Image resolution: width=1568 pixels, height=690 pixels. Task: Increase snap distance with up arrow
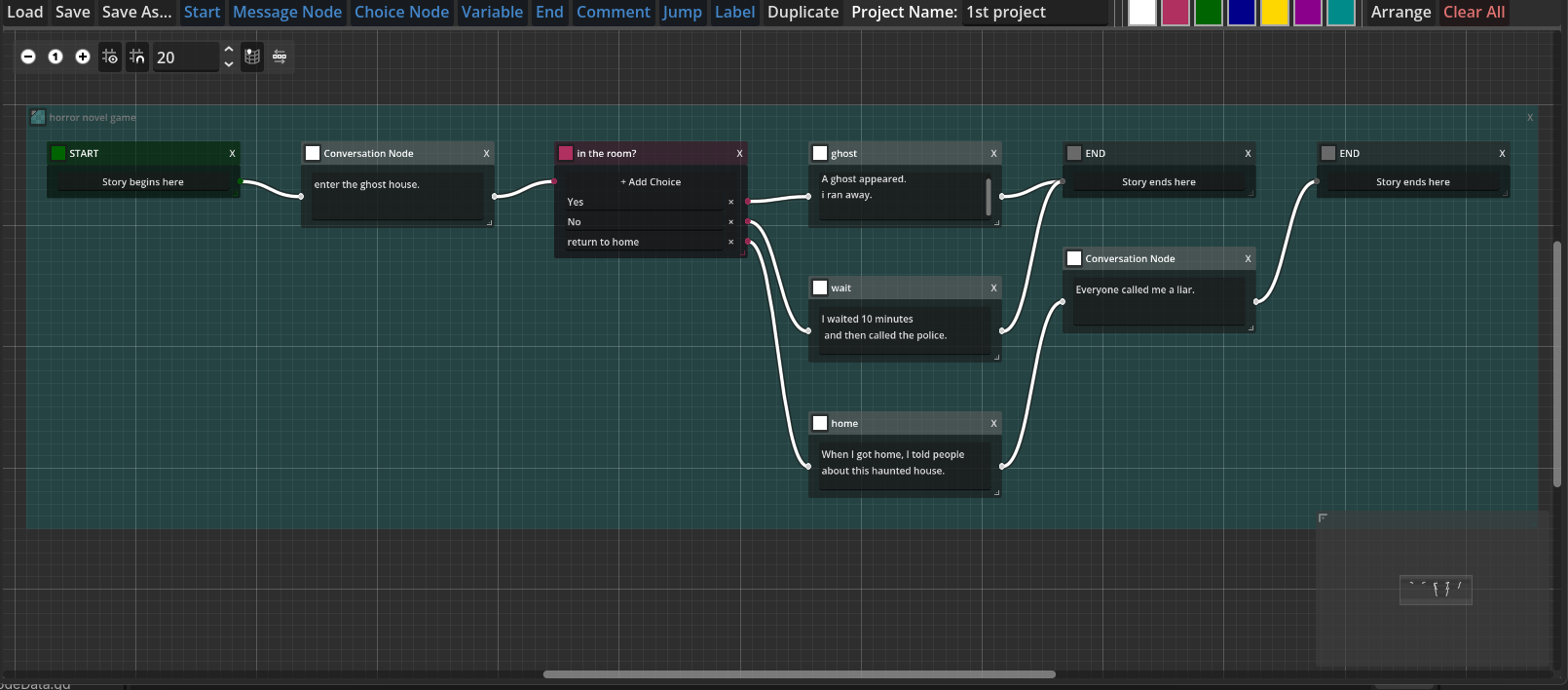click(x=228, y=50)
